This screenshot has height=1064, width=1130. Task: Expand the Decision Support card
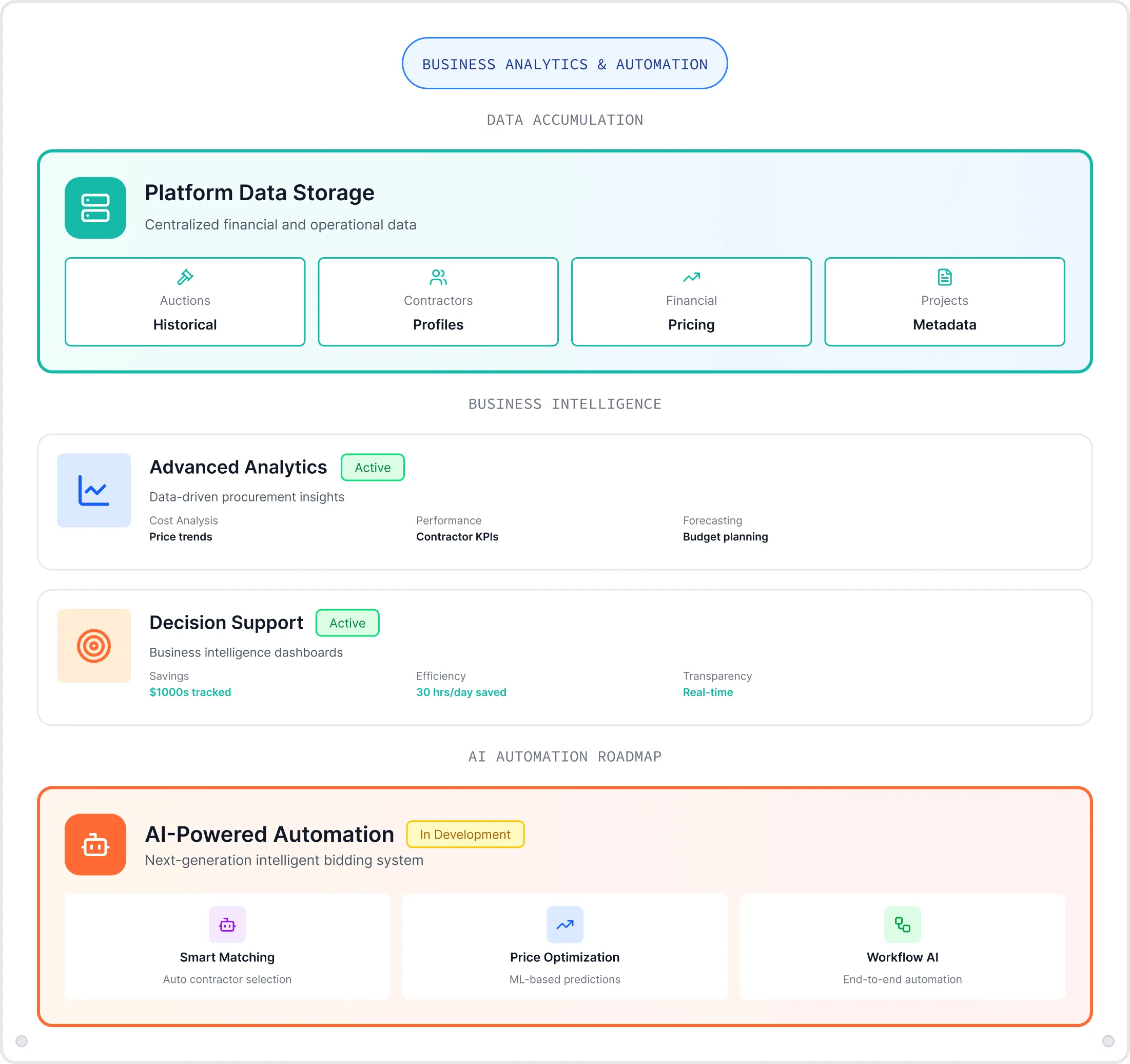coord(564,656)
